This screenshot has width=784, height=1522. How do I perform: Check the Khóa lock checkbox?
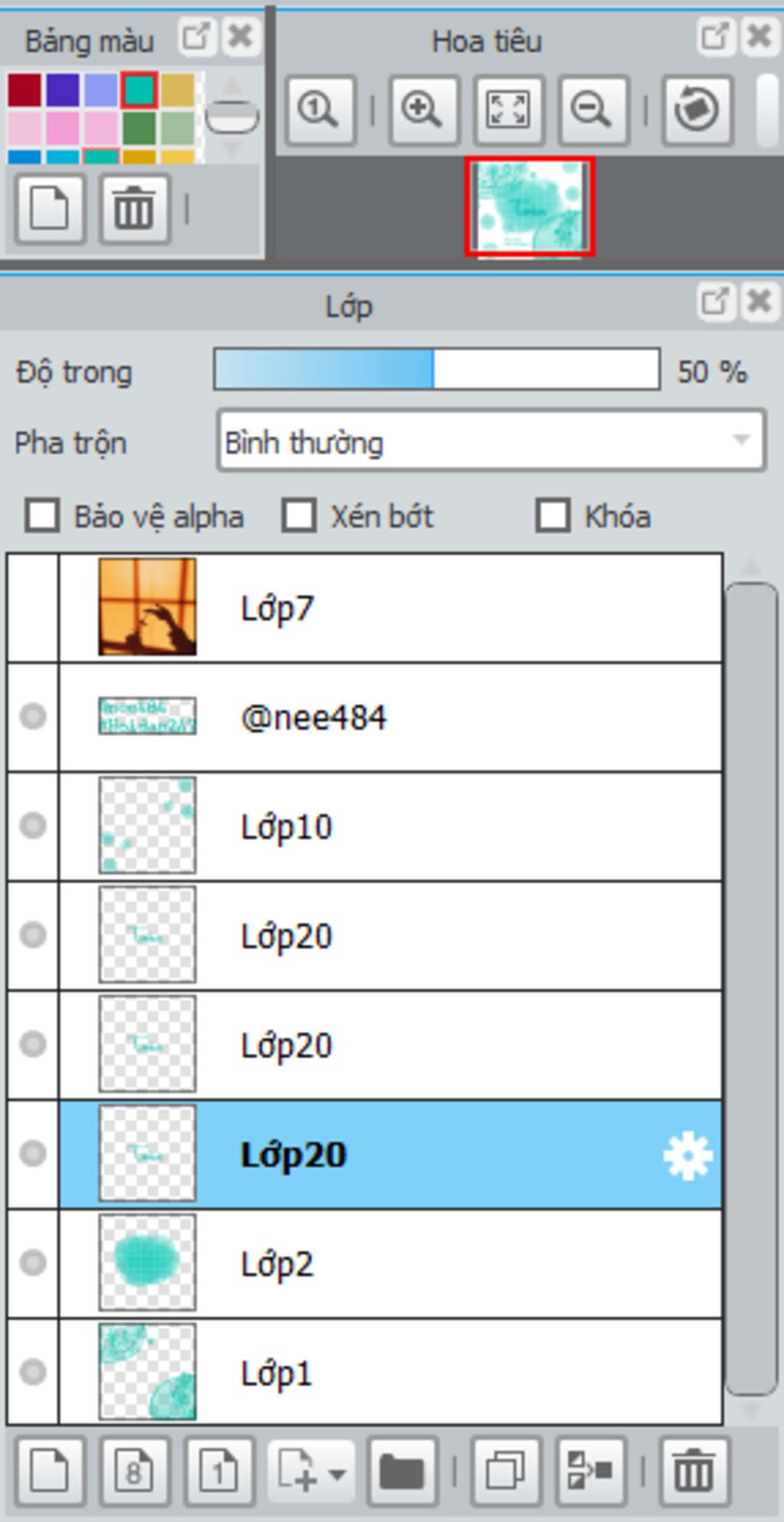point(553,516)
